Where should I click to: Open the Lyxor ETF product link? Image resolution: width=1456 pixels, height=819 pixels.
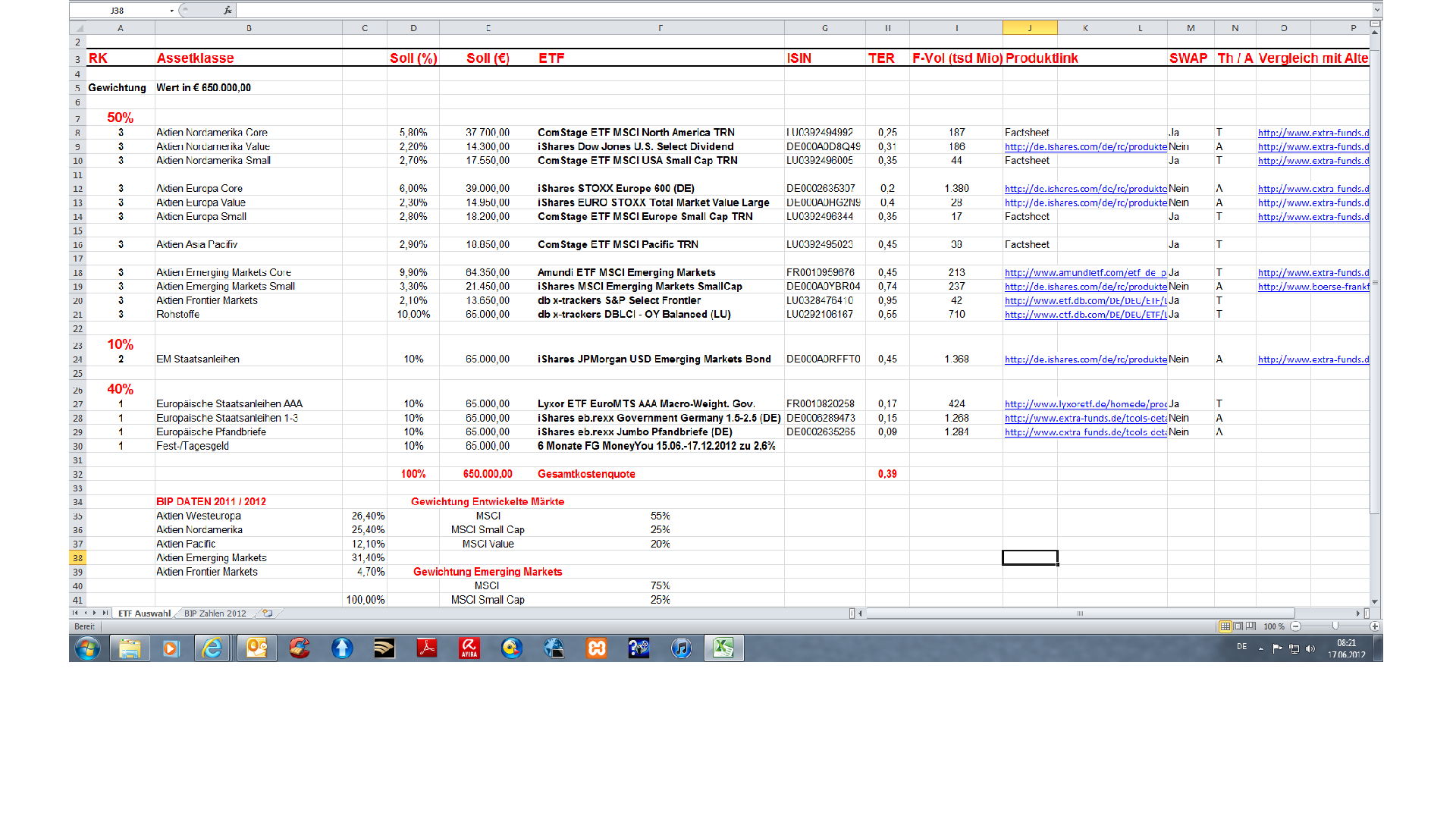click(1085, 404)
